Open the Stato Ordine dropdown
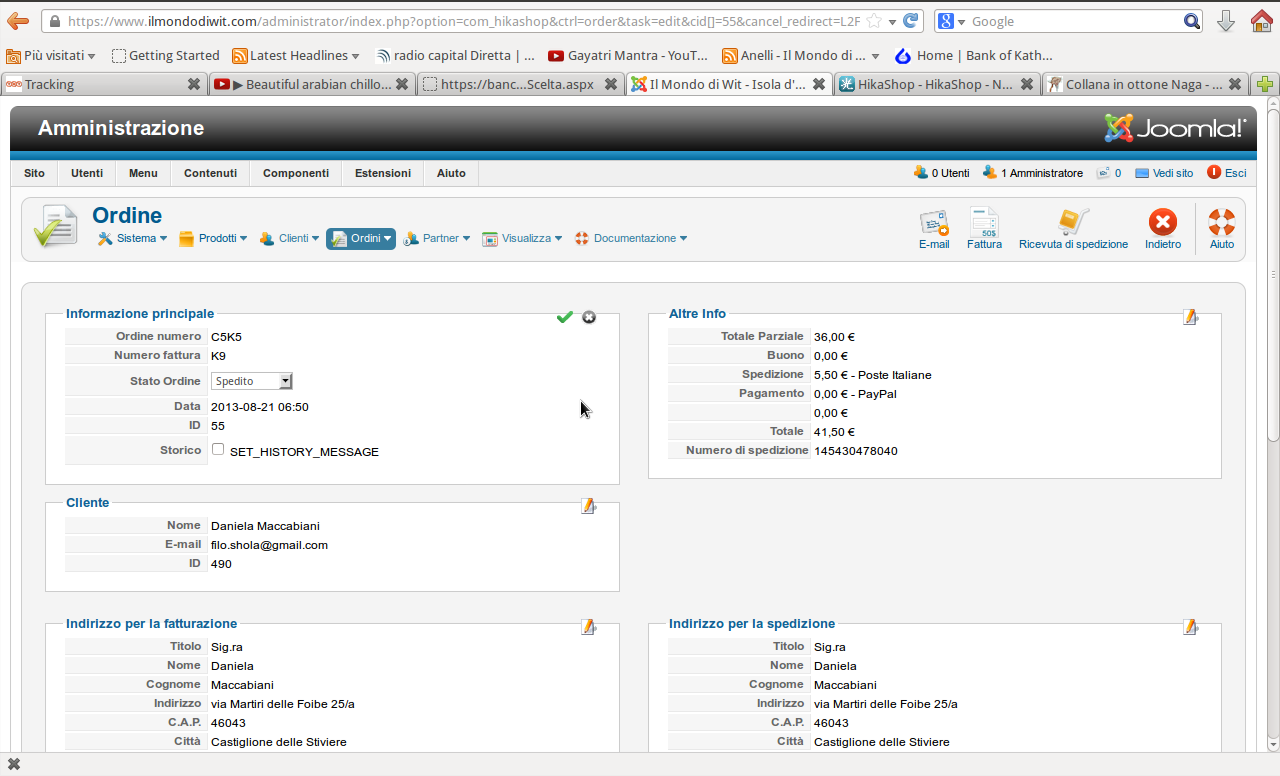Screen dimensions: 1280x776 (252, 381)
